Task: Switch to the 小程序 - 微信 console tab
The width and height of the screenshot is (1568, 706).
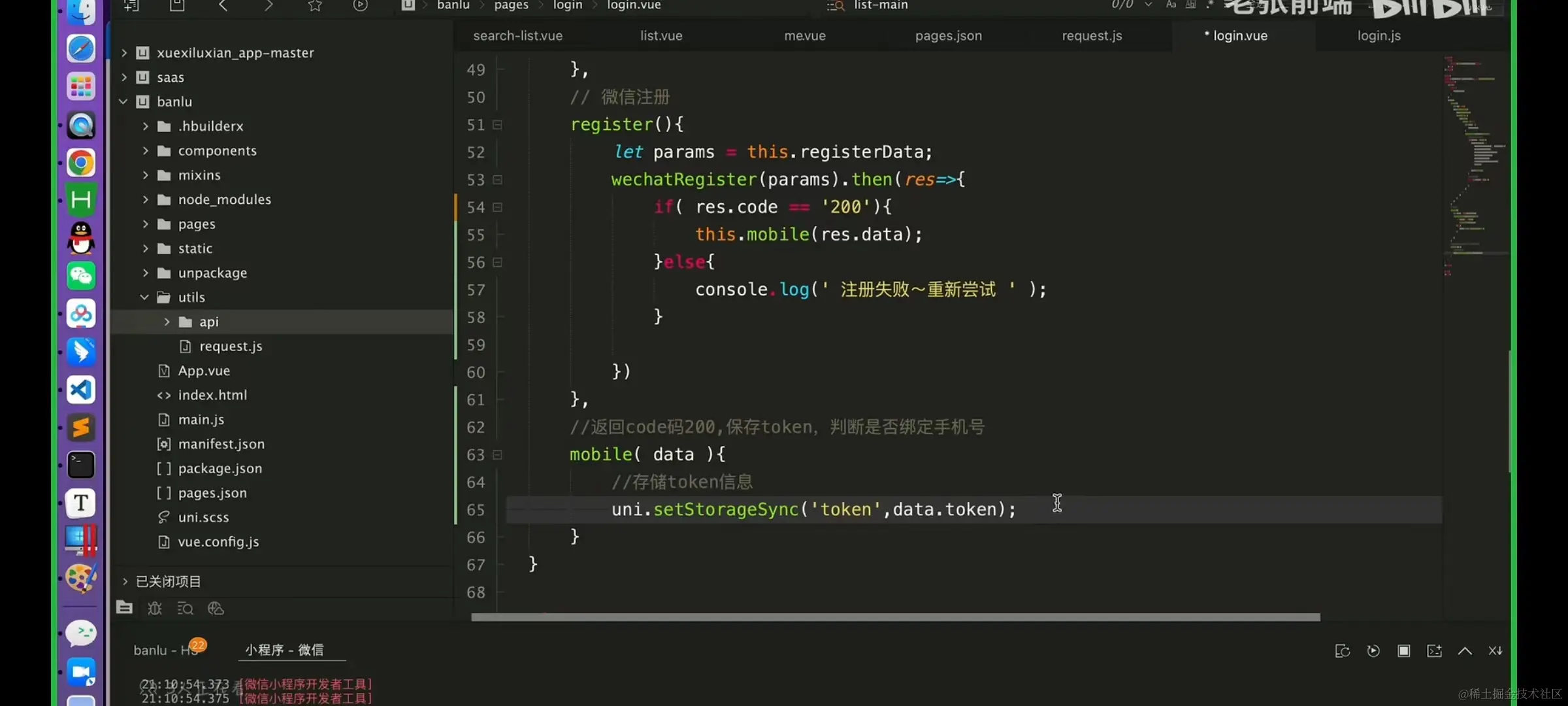Action: (x=284, y=650)
